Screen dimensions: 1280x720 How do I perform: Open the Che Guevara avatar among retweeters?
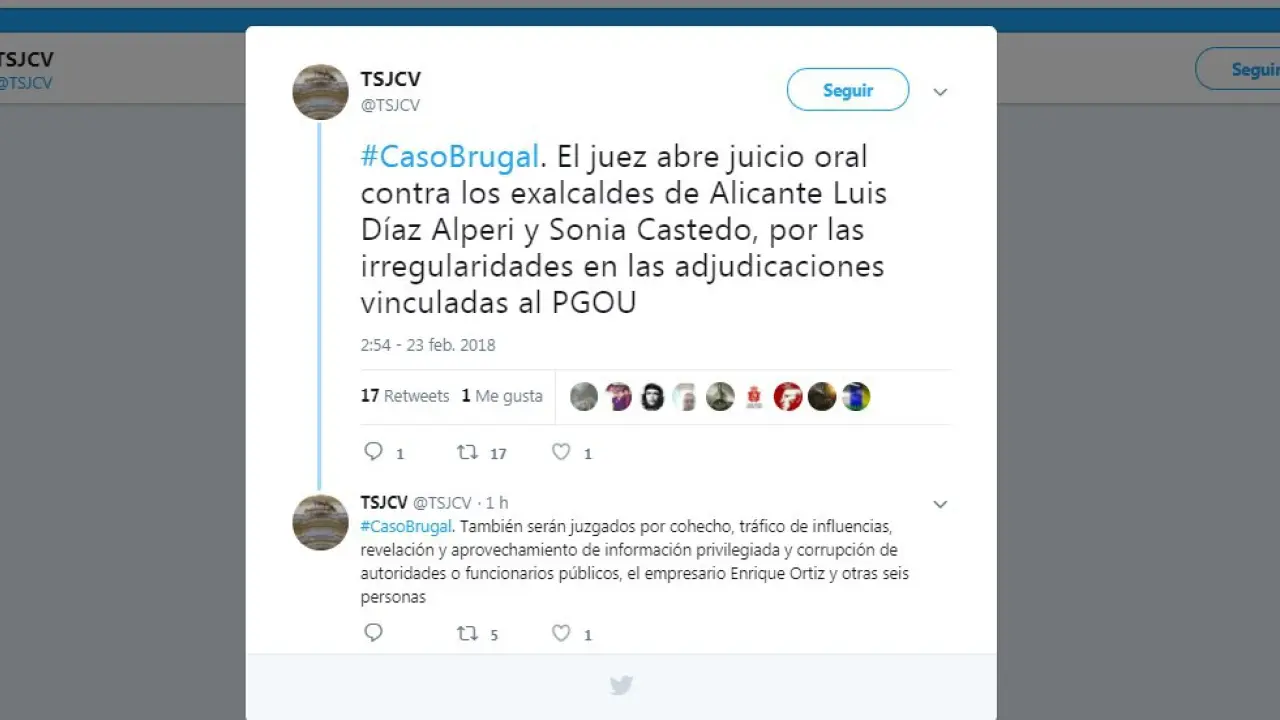point(652,397)
